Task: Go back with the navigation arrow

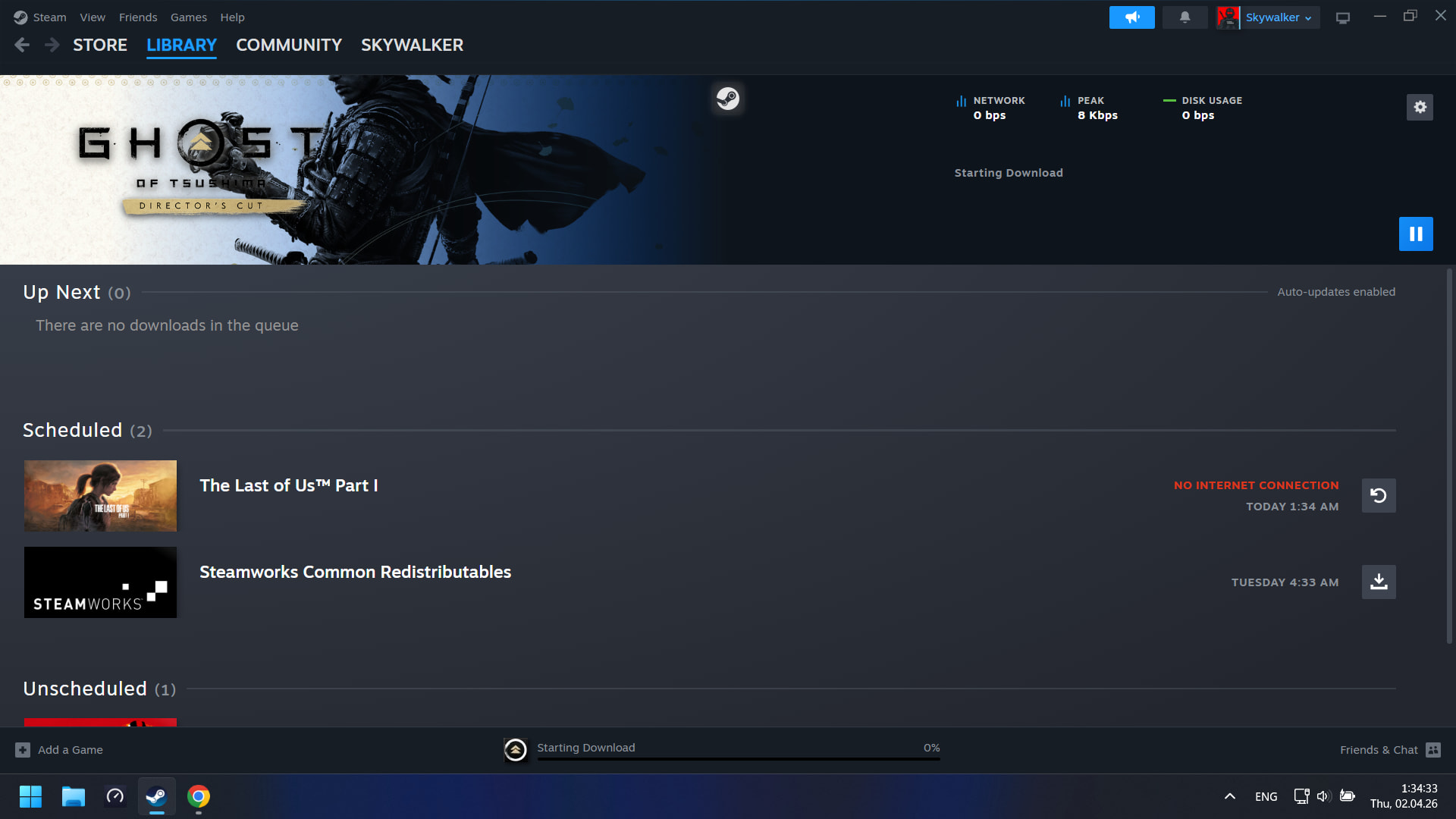Action: (22, 45)
